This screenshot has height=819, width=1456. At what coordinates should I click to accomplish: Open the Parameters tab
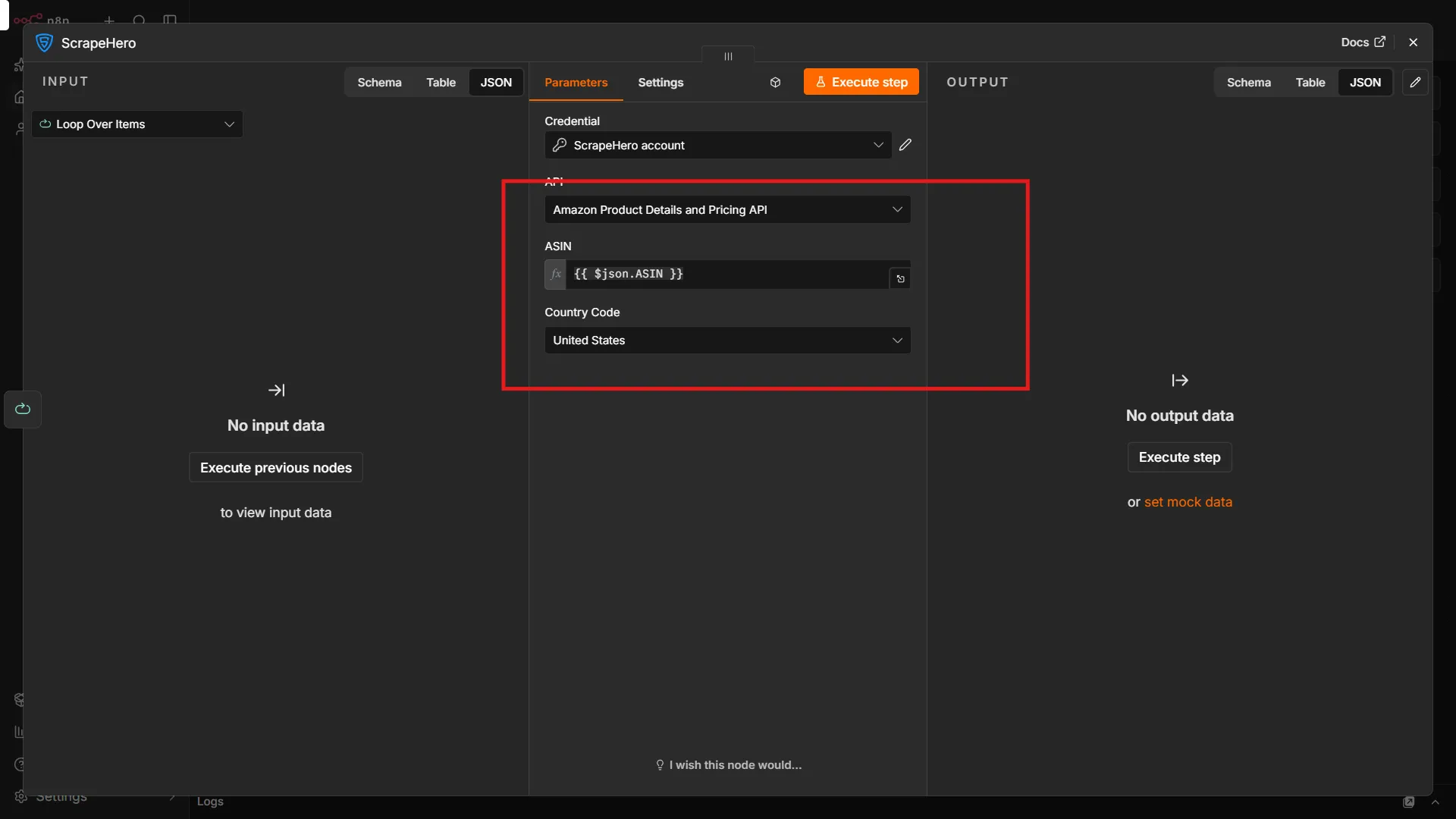(576, 83)
